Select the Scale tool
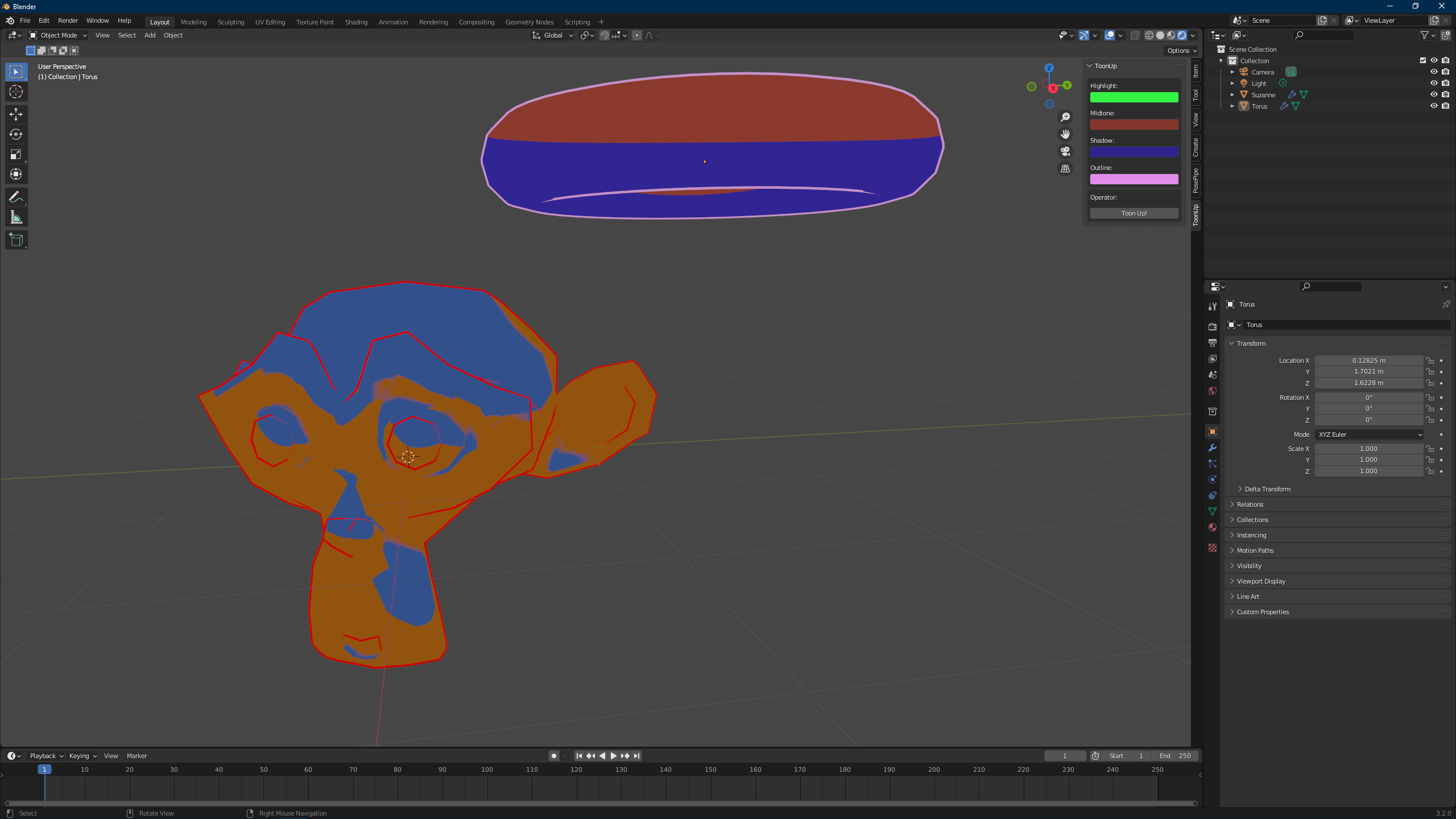 pyautogui.click(x=16, y=154)
